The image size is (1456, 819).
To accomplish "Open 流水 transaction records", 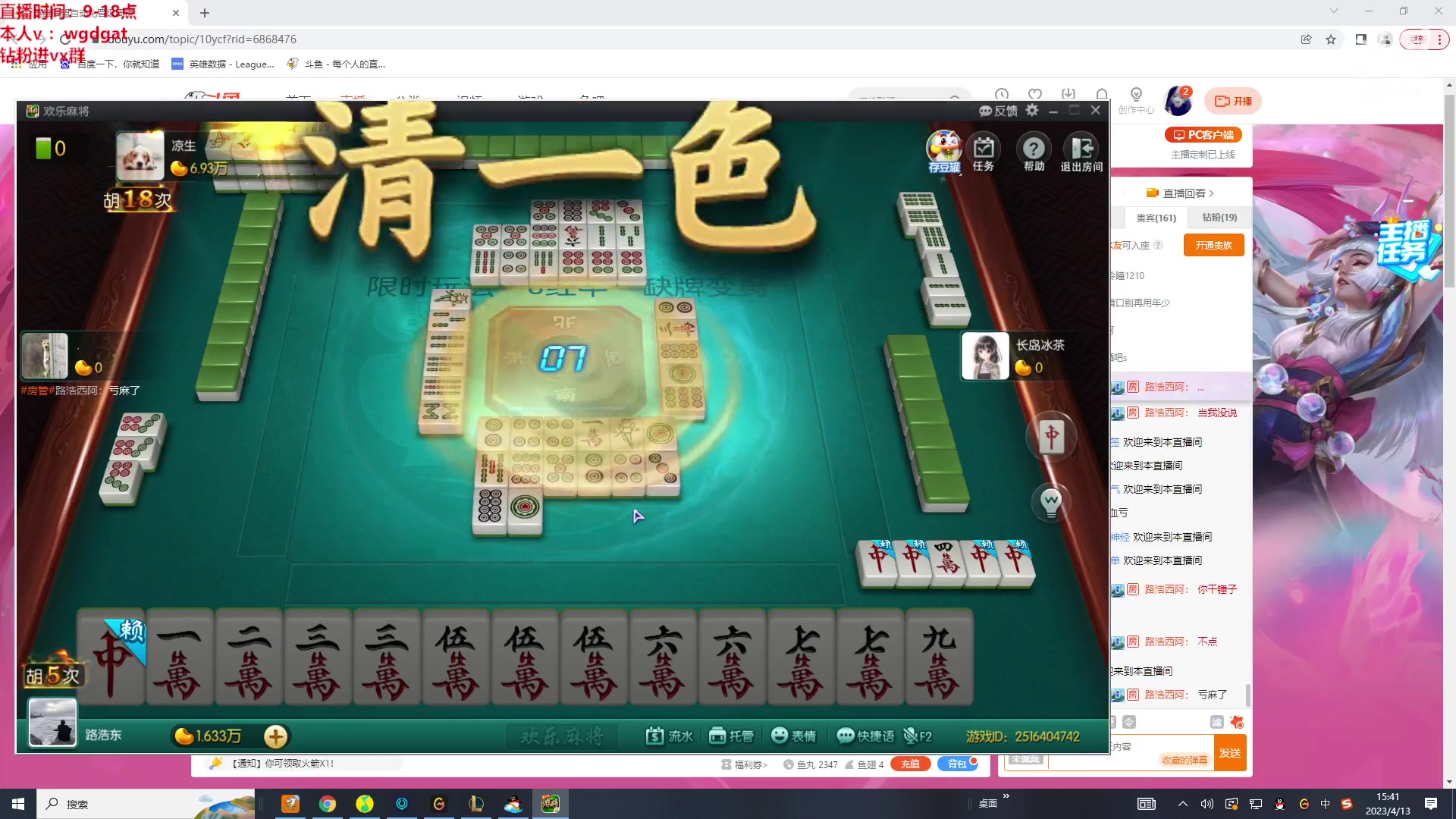I will pyautogui.click(x=669, y=736).
